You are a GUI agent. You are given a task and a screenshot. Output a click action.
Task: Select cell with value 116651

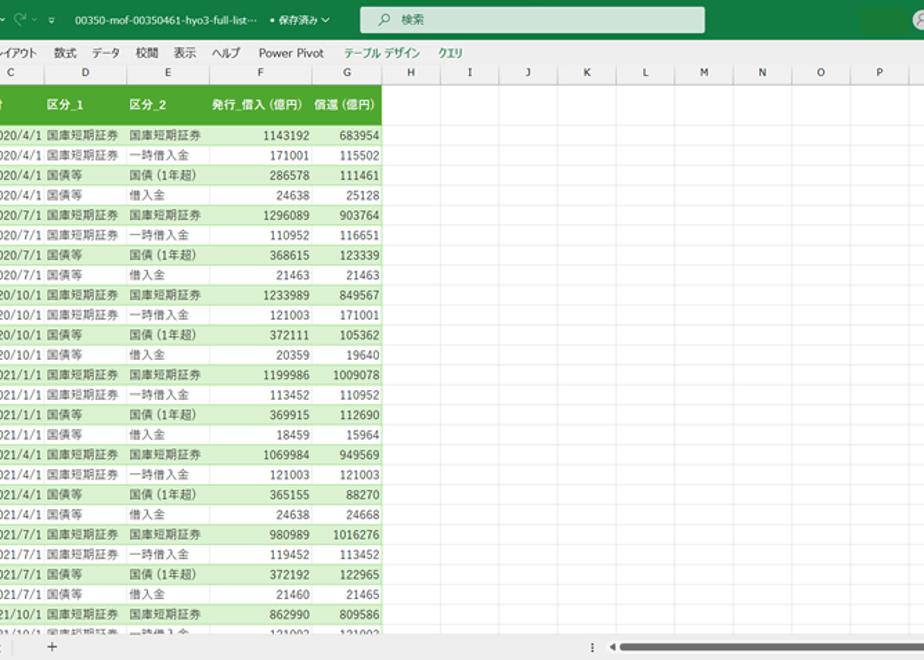click(x=347, y=236)
